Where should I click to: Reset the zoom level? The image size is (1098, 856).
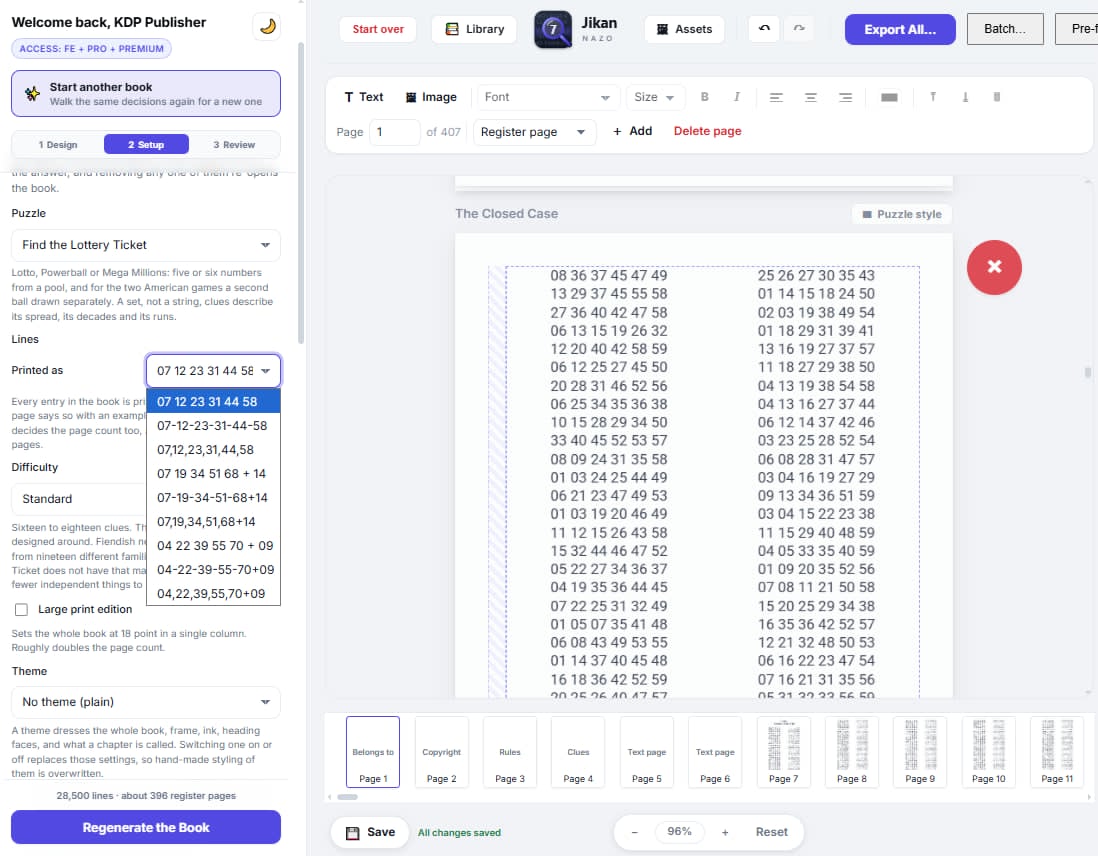coord(771,832)
